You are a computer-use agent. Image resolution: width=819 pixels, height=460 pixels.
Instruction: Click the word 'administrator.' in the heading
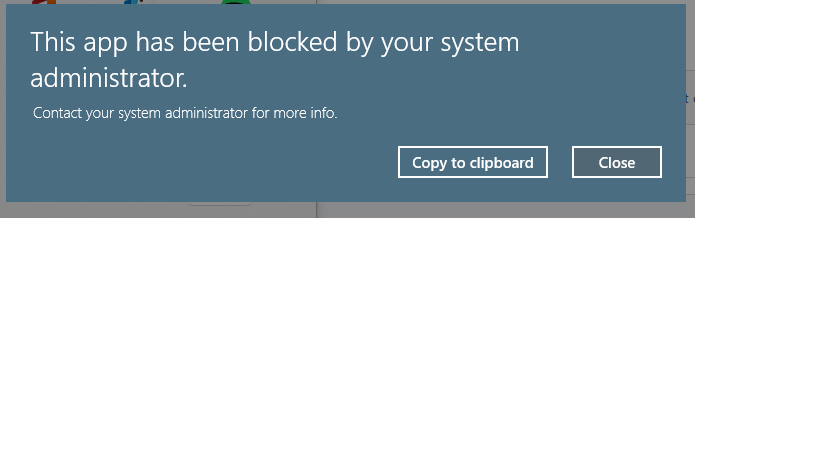(109, 78)
